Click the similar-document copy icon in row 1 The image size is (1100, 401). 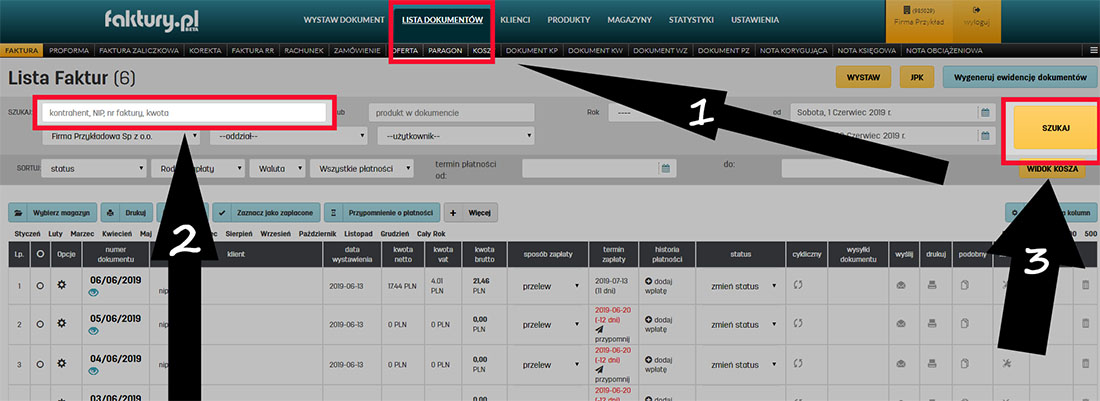[965, 286]
